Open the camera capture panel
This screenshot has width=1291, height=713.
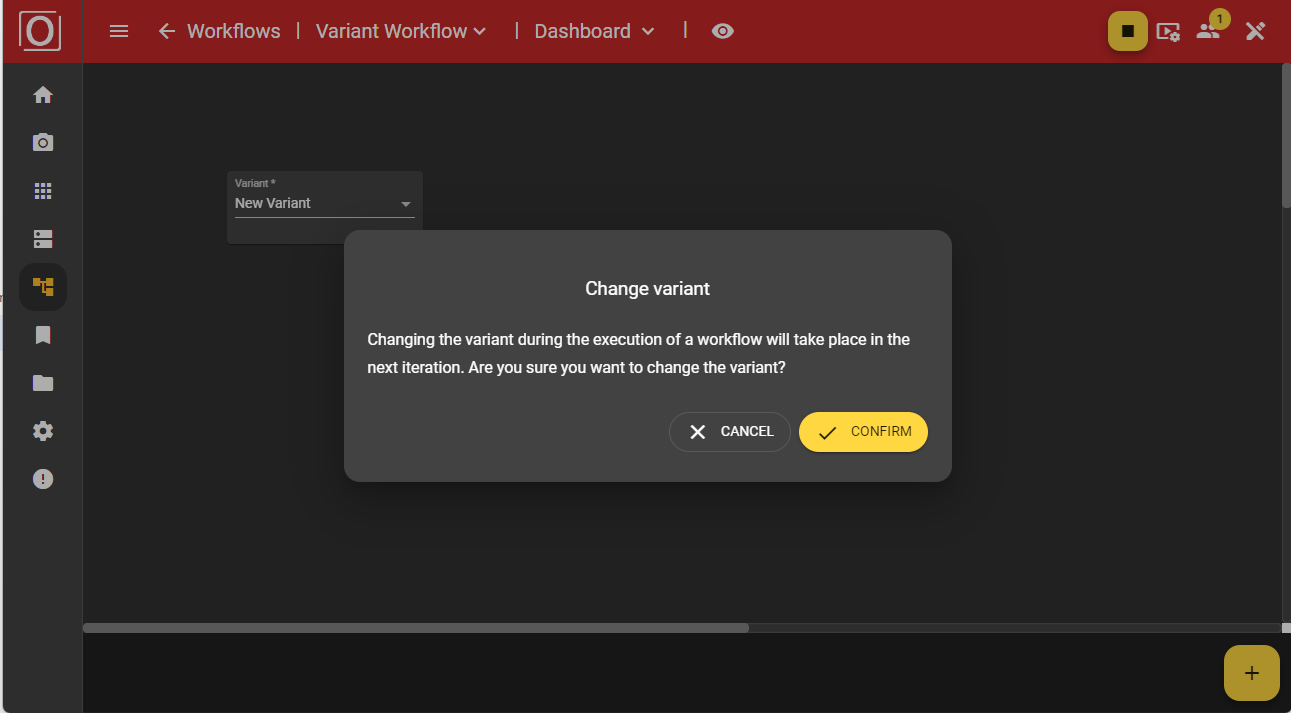42,142
